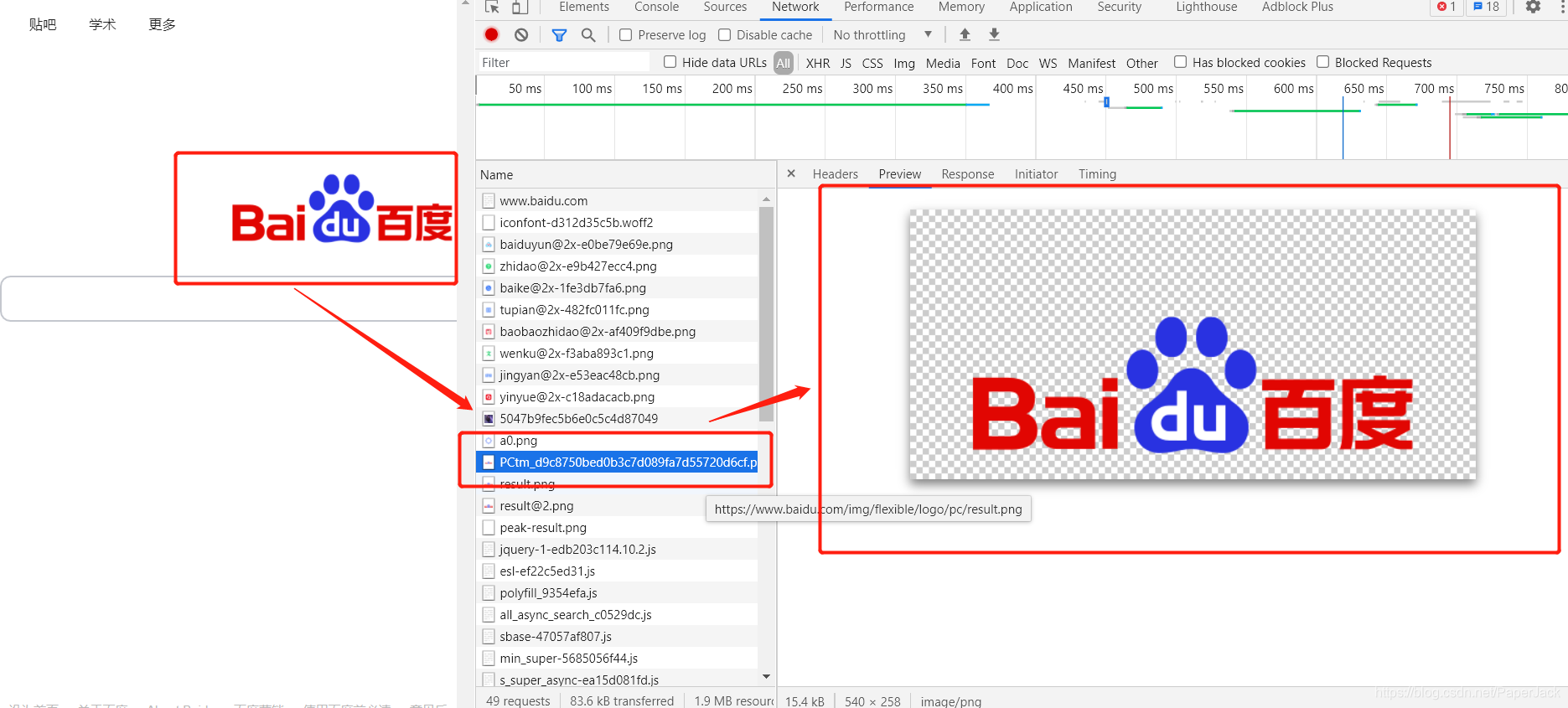
Task: Click the Name column header
Action: click(626, 174)
